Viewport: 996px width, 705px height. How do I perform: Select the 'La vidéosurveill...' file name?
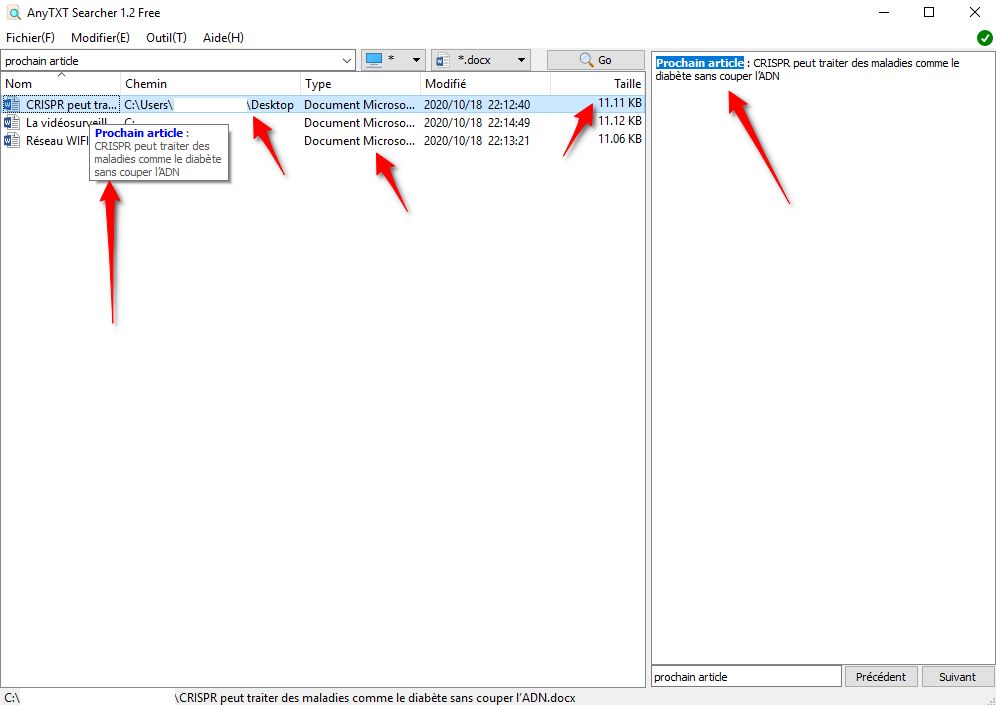click(x=66, y=123)
